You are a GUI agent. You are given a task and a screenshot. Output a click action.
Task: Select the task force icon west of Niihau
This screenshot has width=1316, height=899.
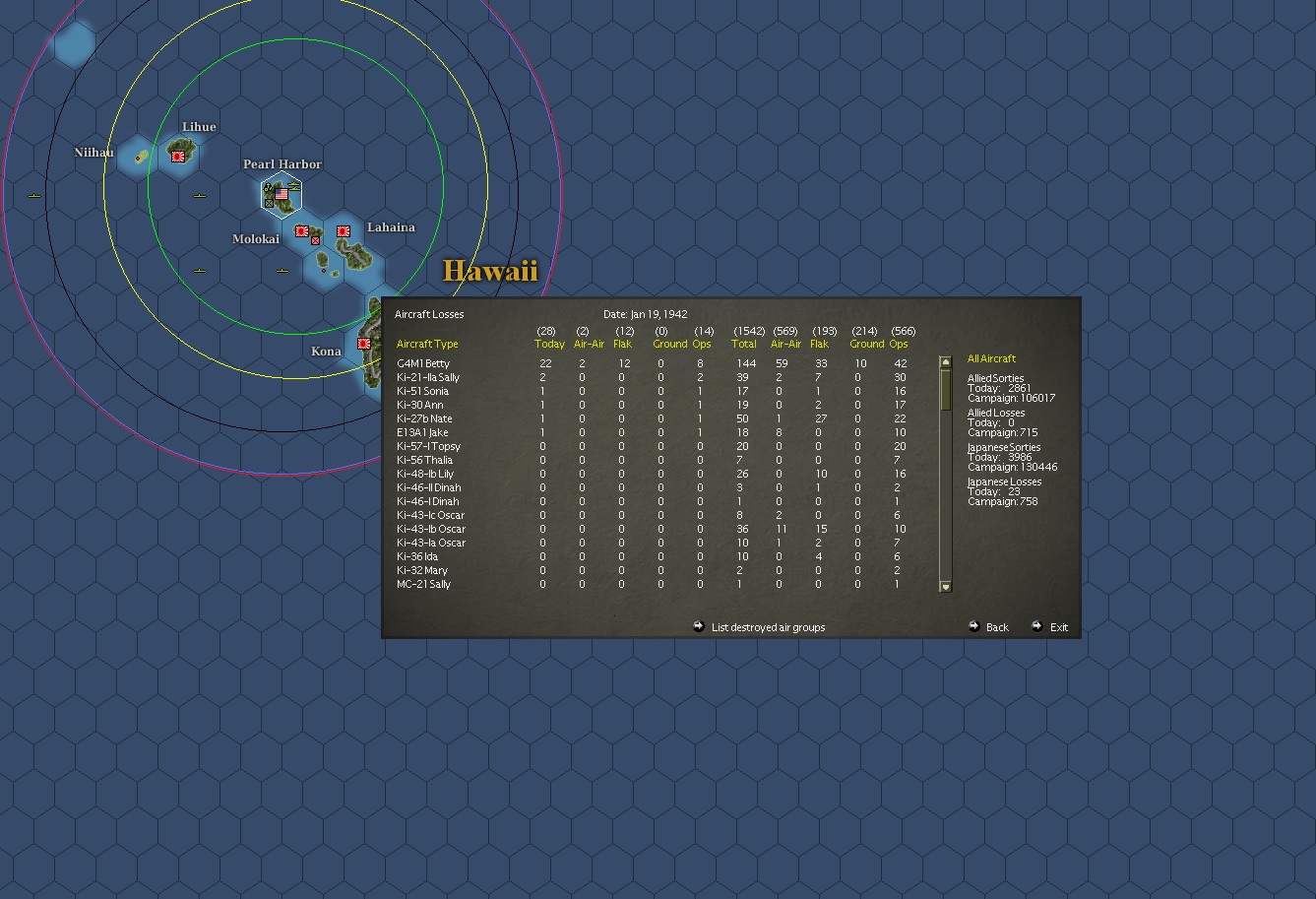pyautogui.click(x=34, y=196)
